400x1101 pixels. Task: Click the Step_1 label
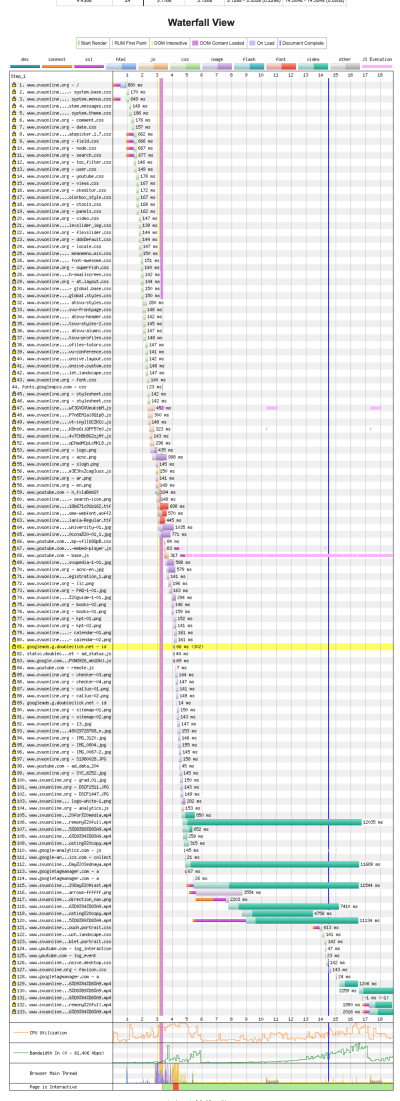(19, 74)
